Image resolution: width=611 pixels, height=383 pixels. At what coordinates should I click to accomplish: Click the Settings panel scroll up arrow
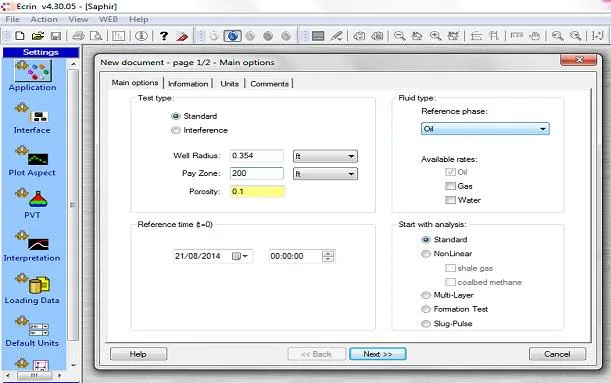click(73, 64)
